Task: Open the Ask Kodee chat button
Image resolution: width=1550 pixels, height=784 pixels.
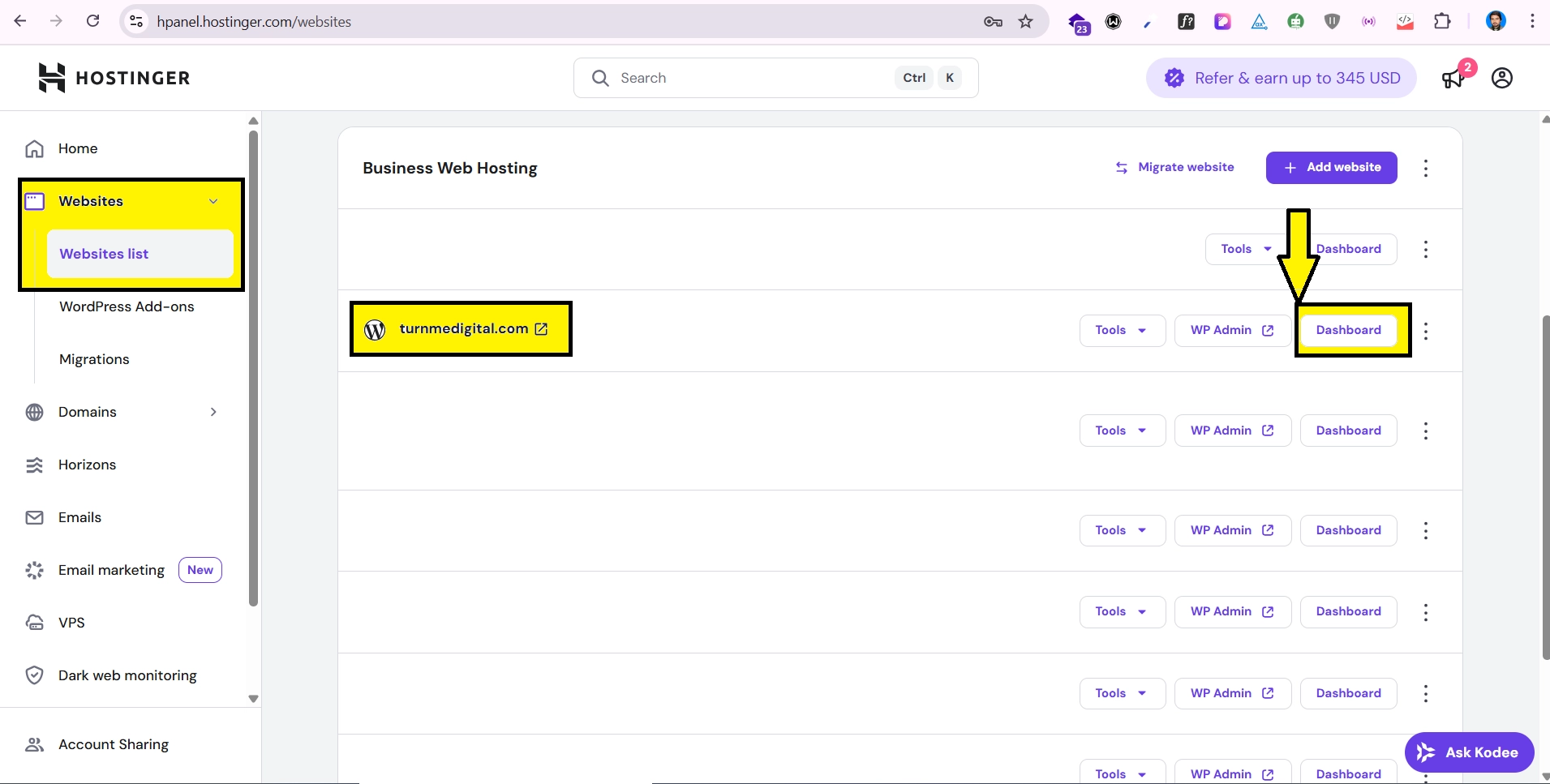Action: (x=1468, y=752)
